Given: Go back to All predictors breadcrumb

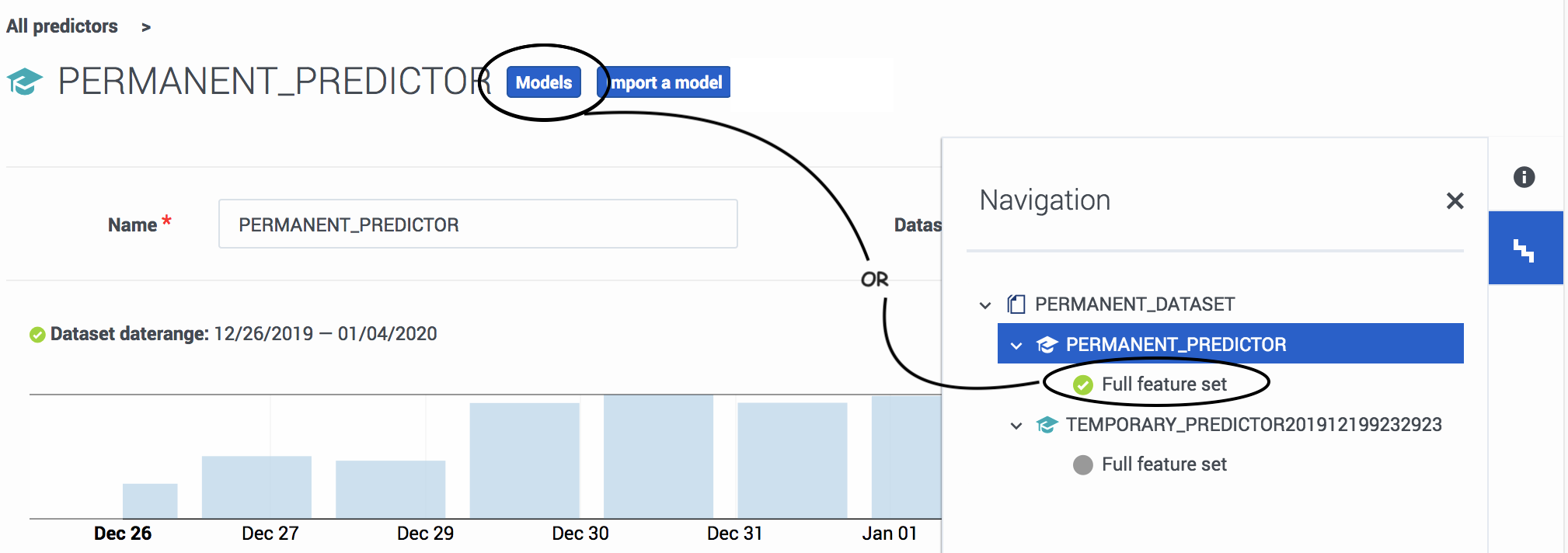Looking at the screenshot, I should (x=62, y=26).
